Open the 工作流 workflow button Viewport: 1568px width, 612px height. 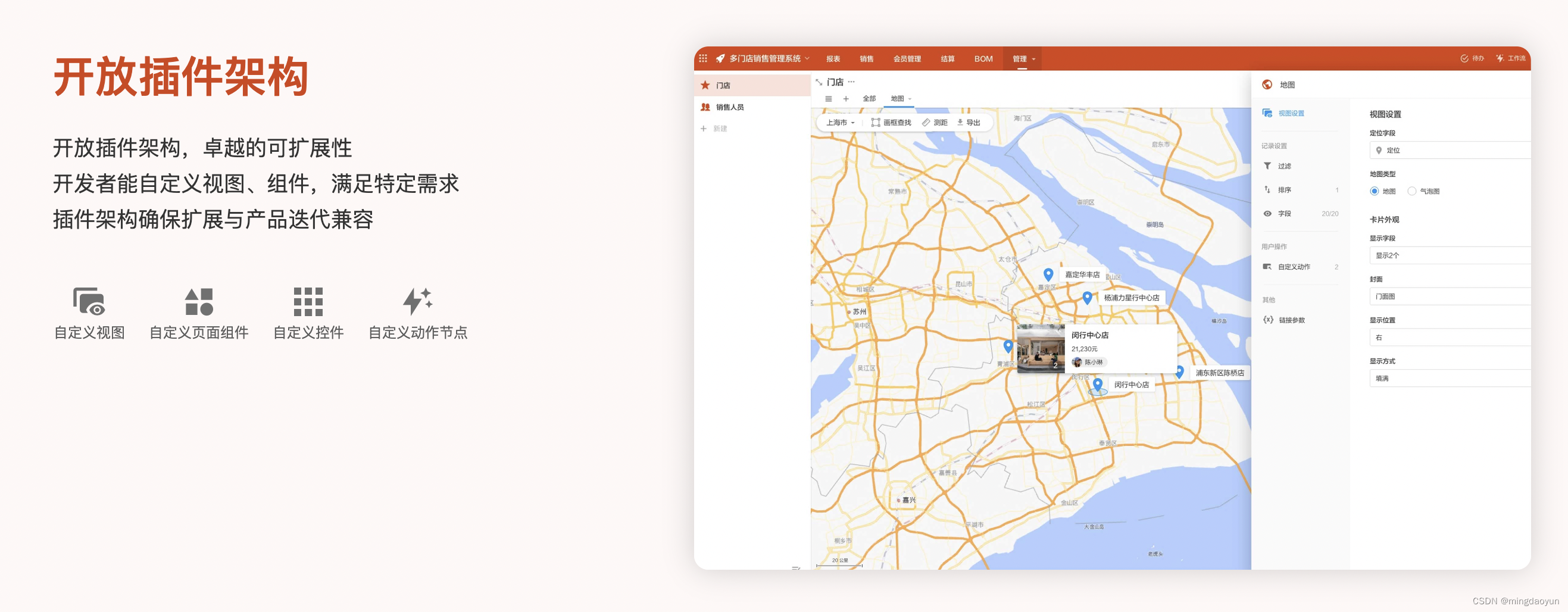(1511, 58)
